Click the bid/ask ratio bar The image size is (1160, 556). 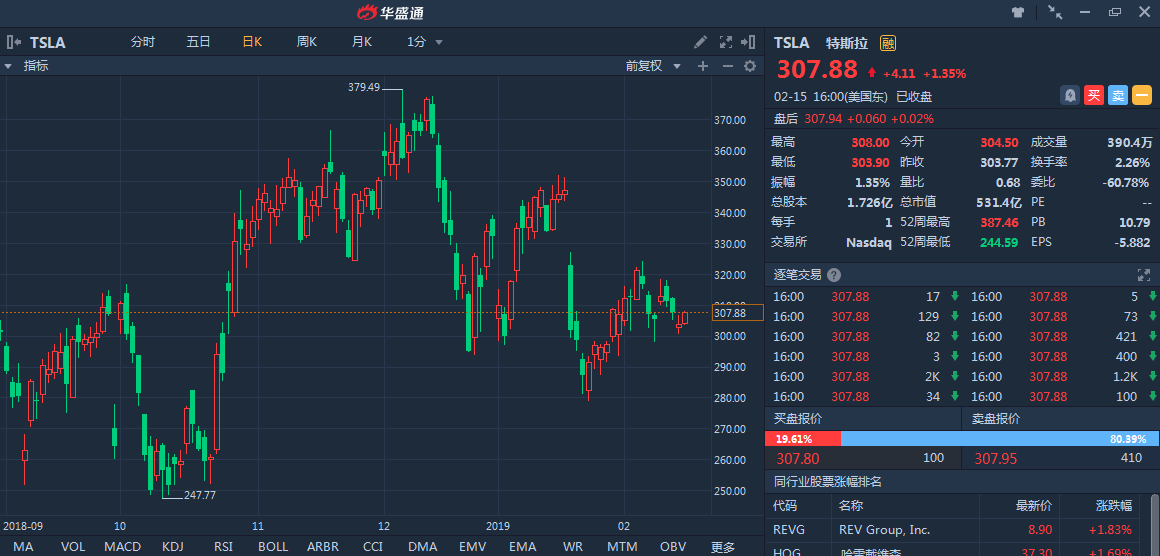pyautogui.click(x=962, y=439)
